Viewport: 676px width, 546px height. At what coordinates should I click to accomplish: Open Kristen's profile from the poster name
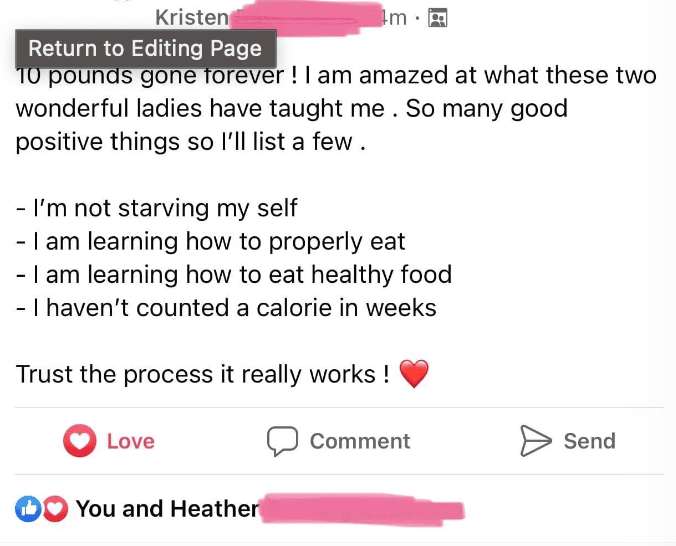(x=192, y=17)
